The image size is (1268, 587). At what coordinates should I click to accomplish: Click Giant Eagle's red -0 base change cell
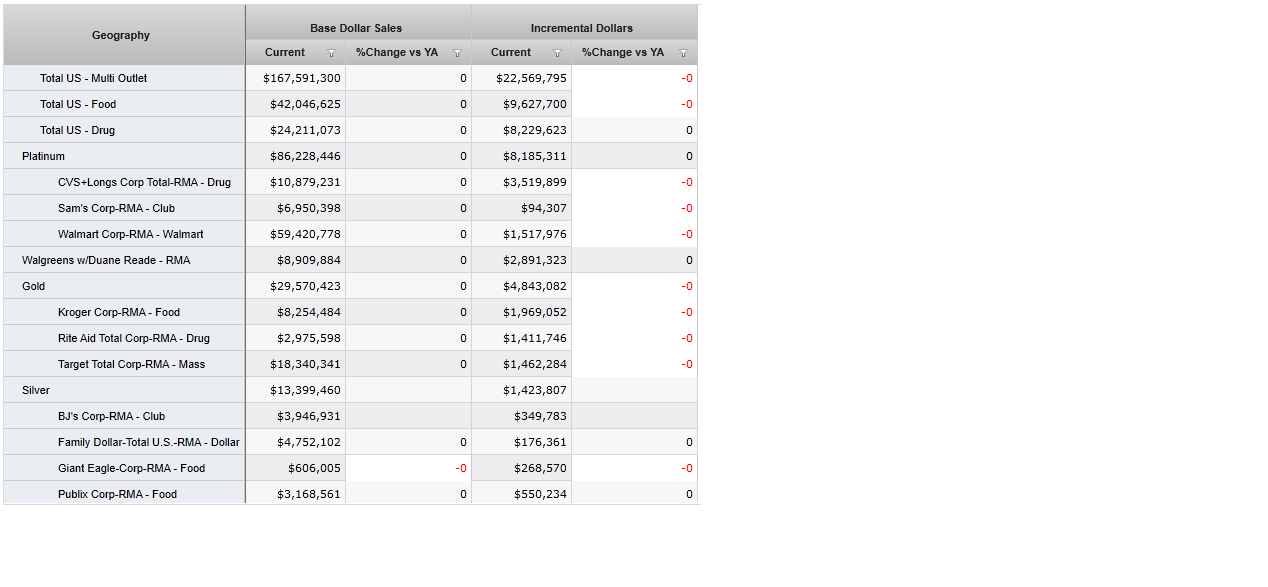coord(461,468)
